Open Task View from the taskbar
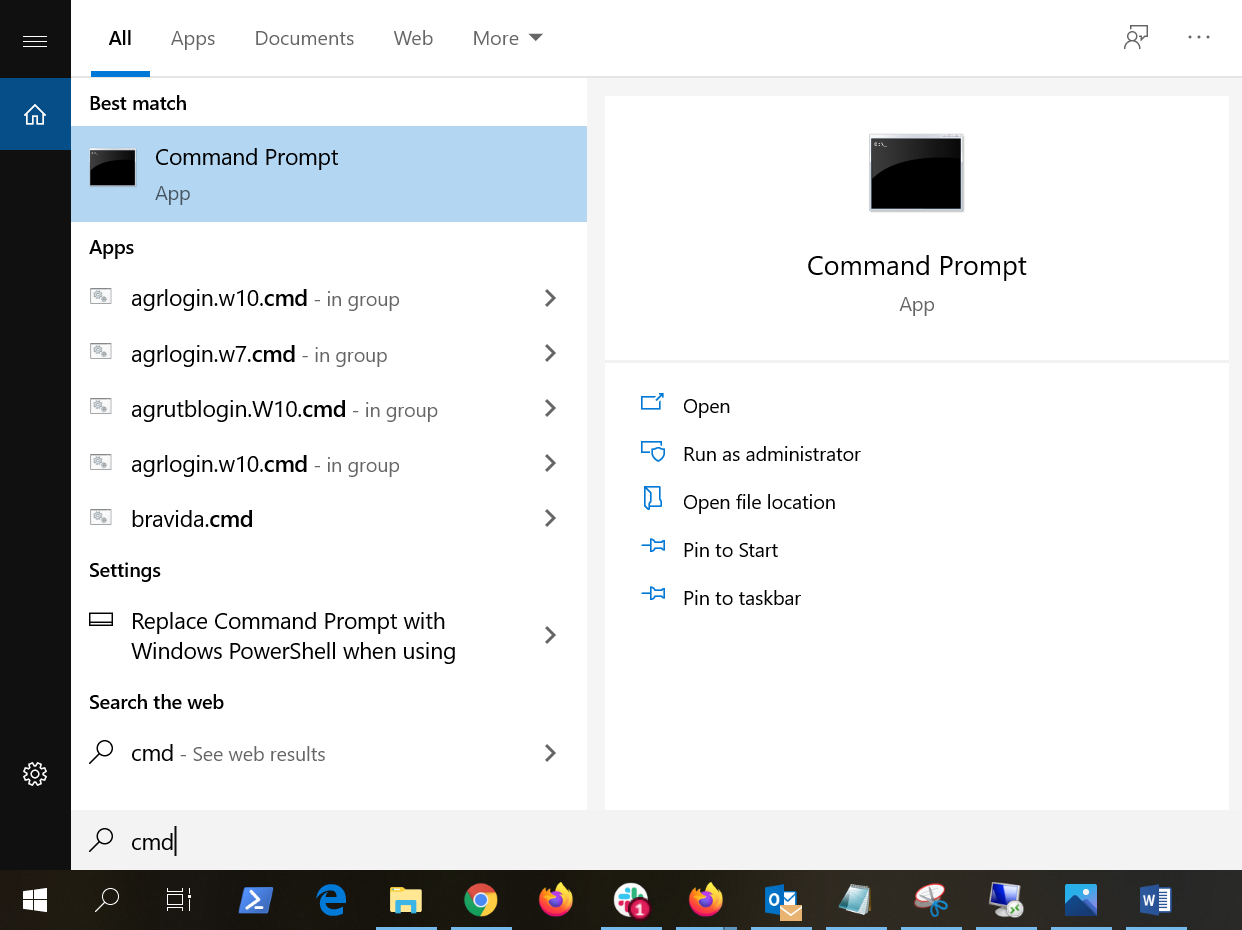1242x930 pixels. 179,901
